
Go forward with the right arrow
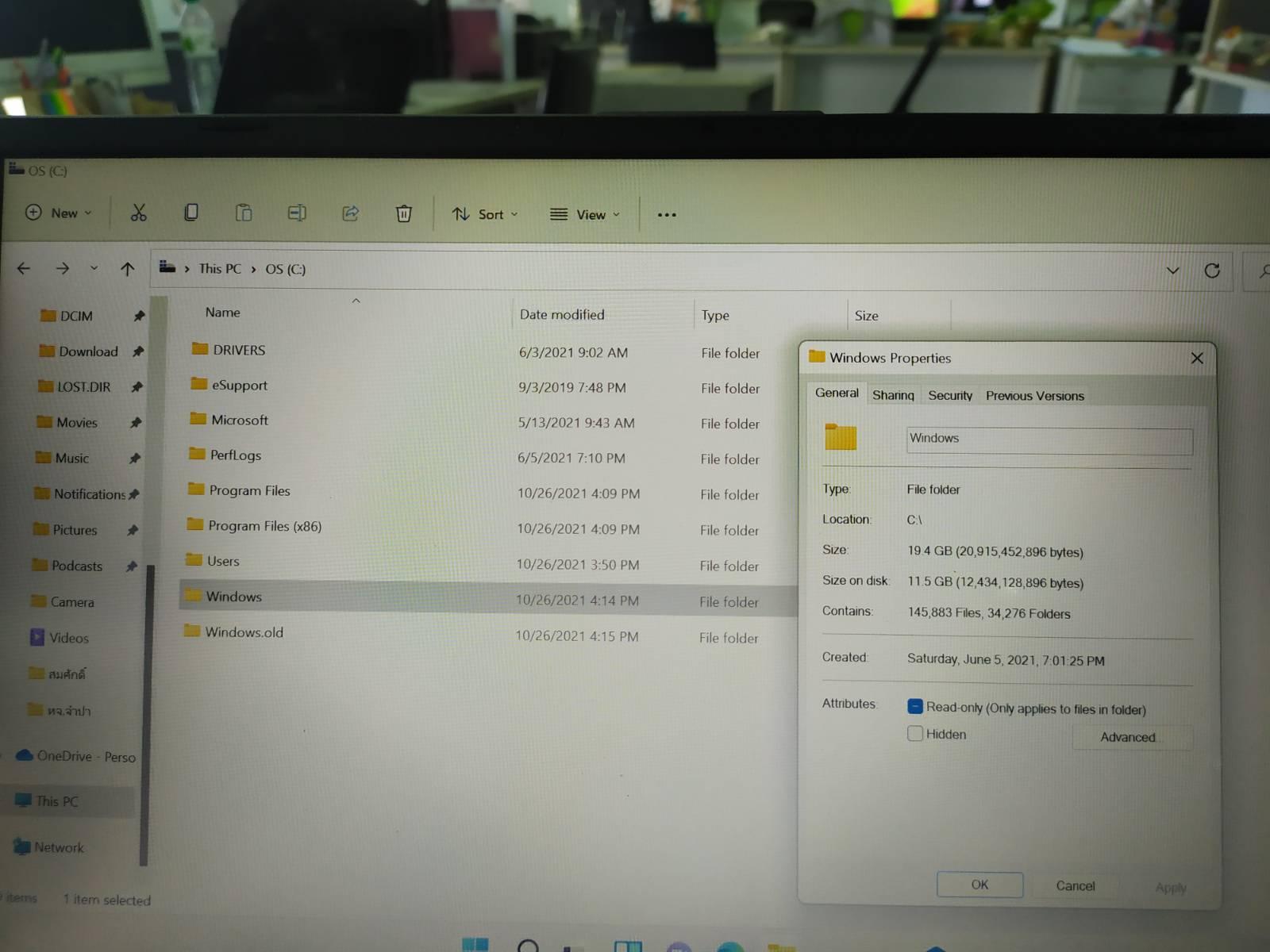click(x=62, y=269)
